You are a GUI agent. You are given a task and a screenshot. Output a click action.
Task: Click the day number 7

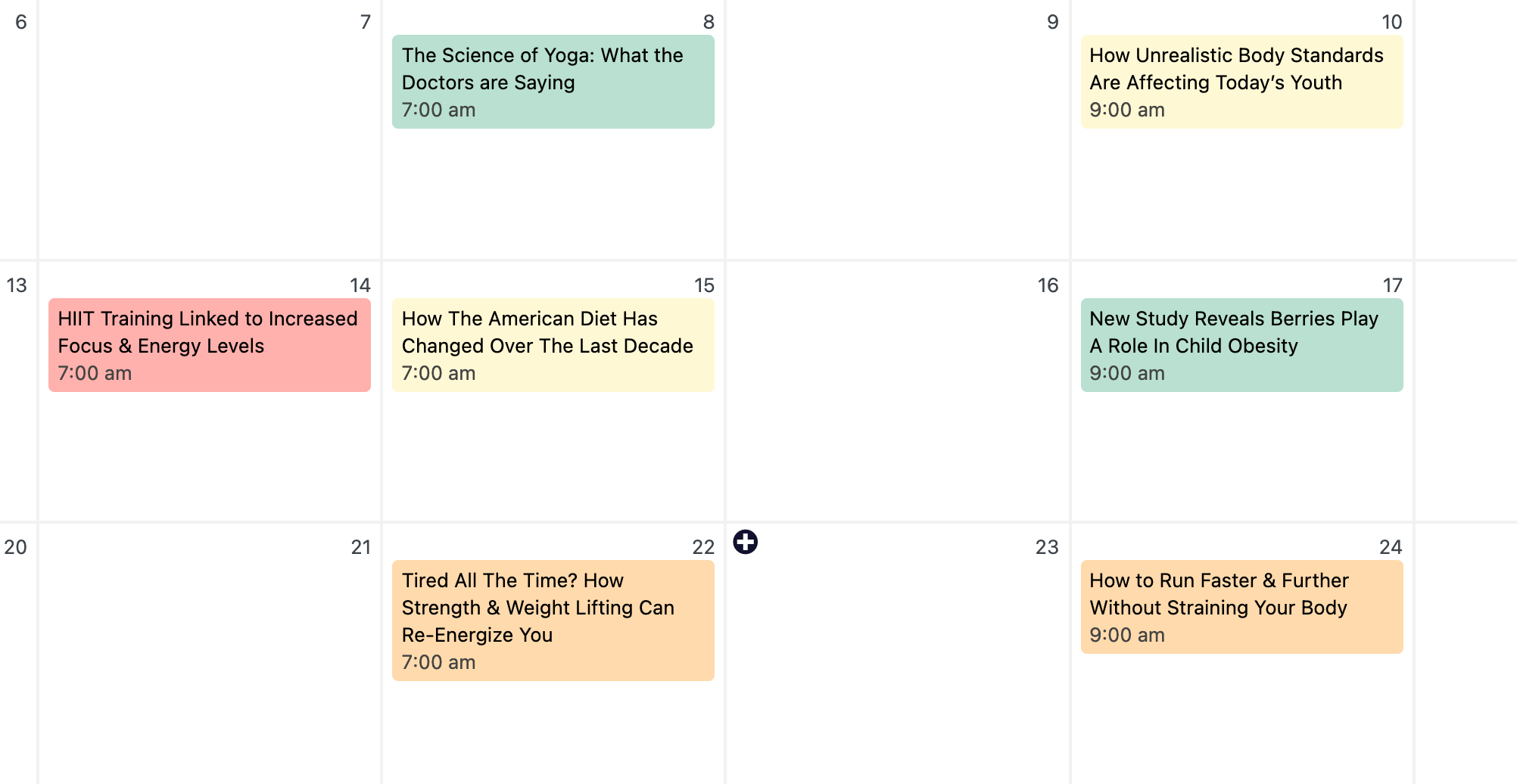coord(366,22)
